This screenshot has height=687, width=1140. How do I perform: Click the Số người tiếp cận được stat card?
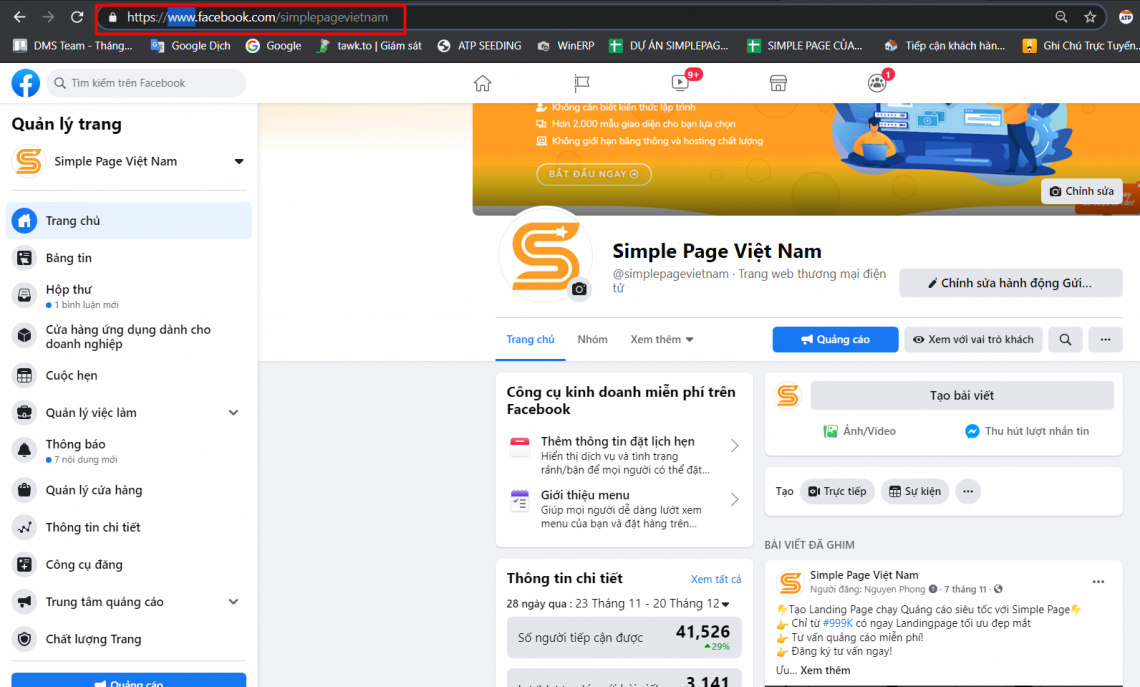click(624, 638)
